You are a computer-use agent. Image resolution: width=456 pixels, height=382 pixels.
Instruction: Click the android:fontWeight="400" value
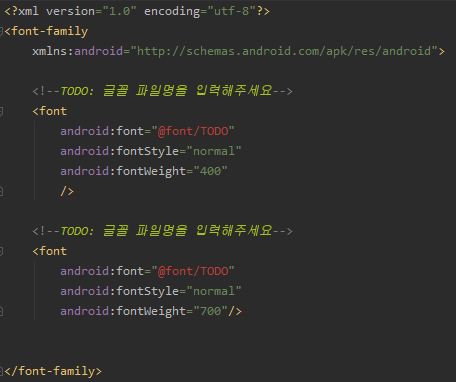coord(210,171)
